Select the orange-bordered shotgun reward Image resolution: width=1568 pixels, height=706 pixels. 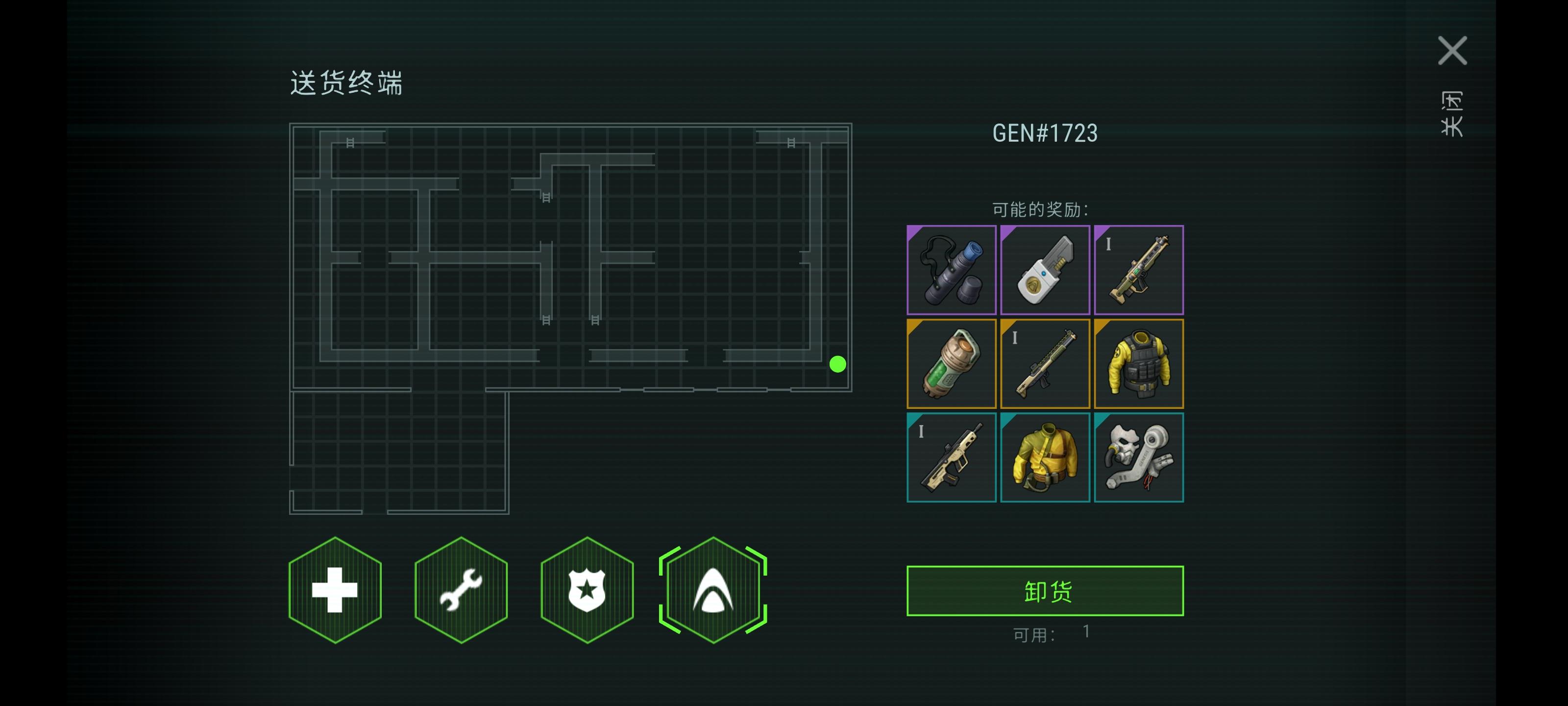[x=1045, y=364]
